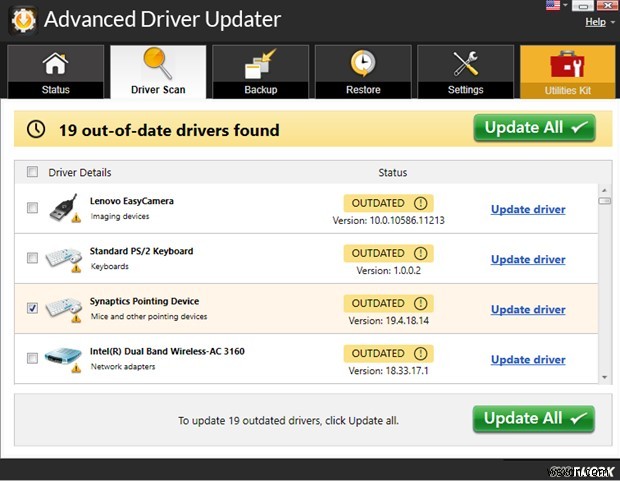Open the Backup tab

(x=261, y=72)
